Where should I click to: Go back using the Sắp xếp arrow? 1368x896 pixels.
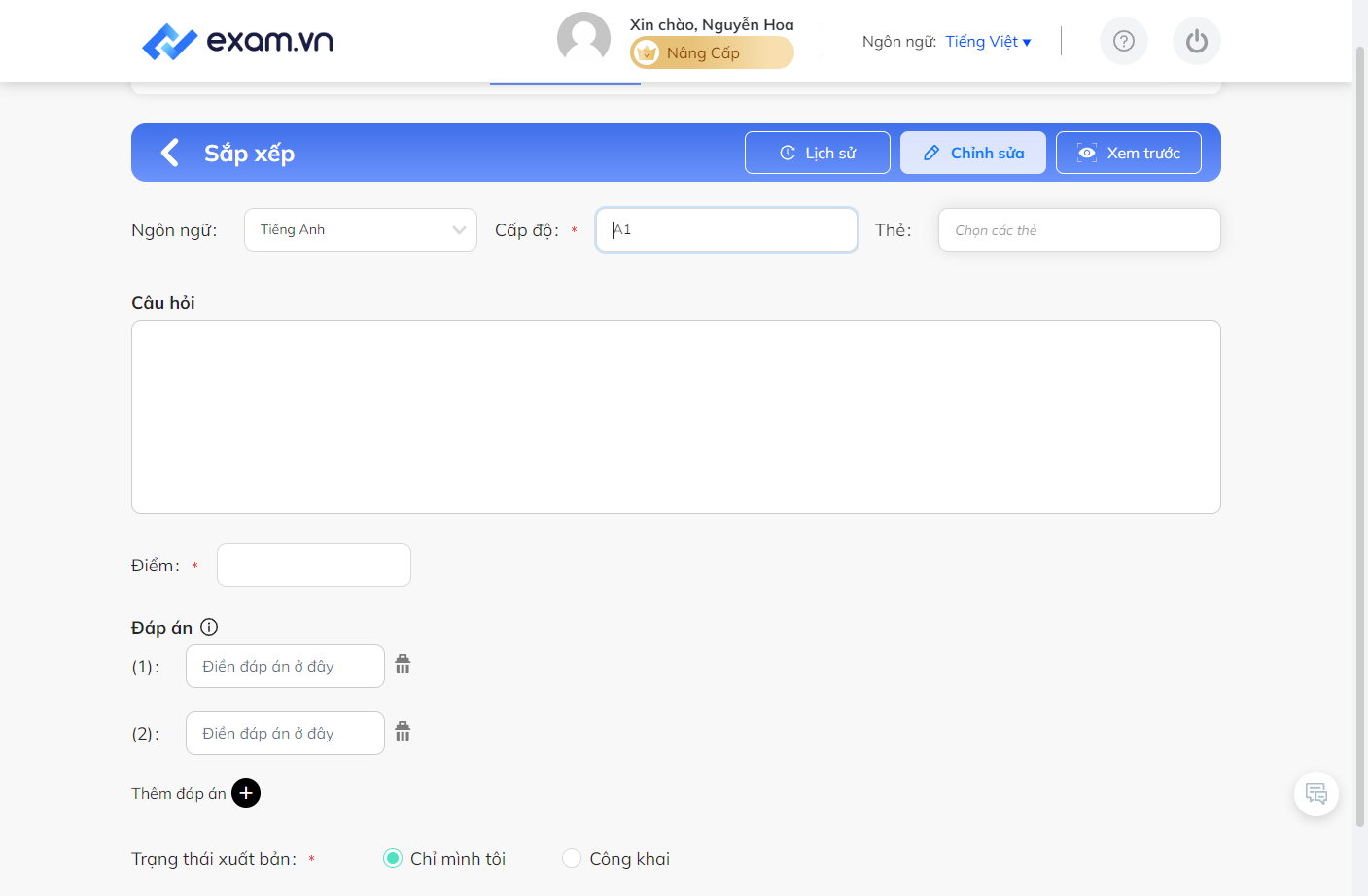tap(170, 153)
